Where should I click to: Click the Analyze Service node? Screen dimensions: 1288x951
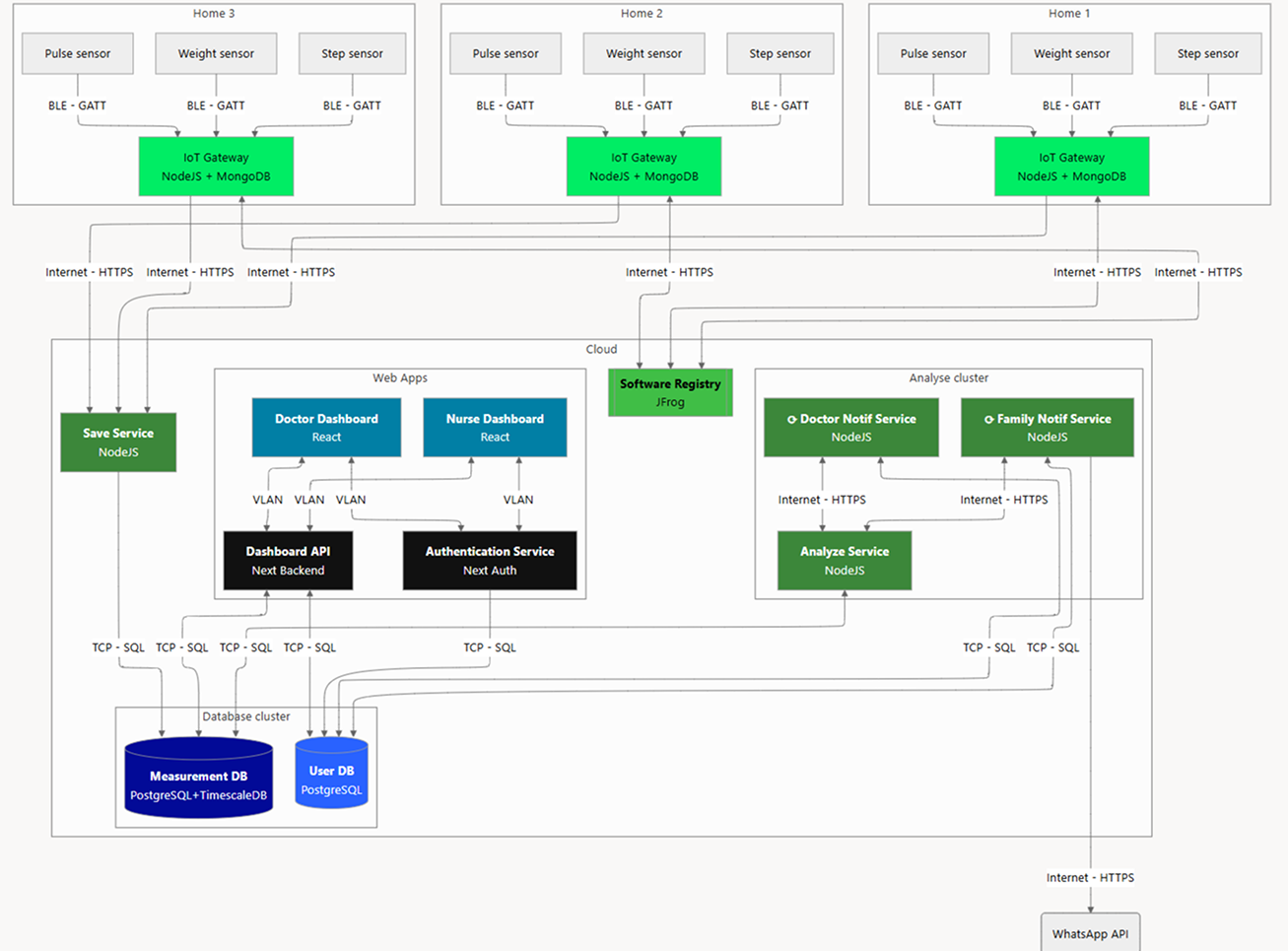tap(845, 560)
